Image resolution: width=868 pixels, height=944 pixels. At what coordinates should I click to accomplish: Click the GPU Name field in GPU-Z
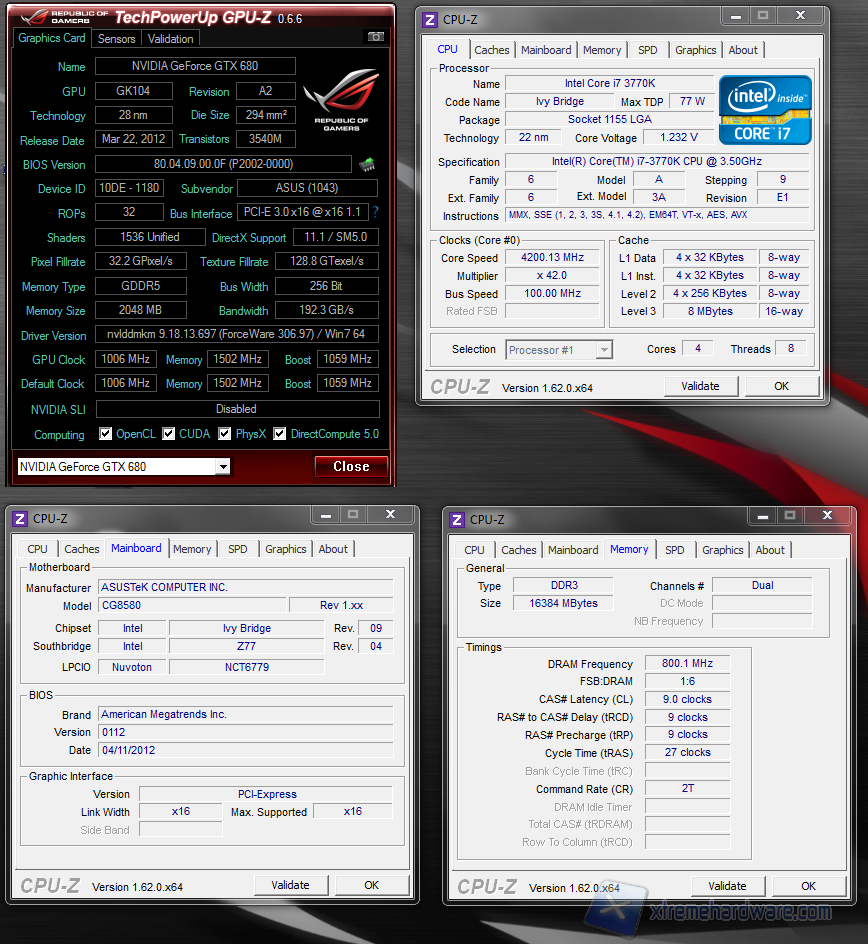(x=195, y=66)
